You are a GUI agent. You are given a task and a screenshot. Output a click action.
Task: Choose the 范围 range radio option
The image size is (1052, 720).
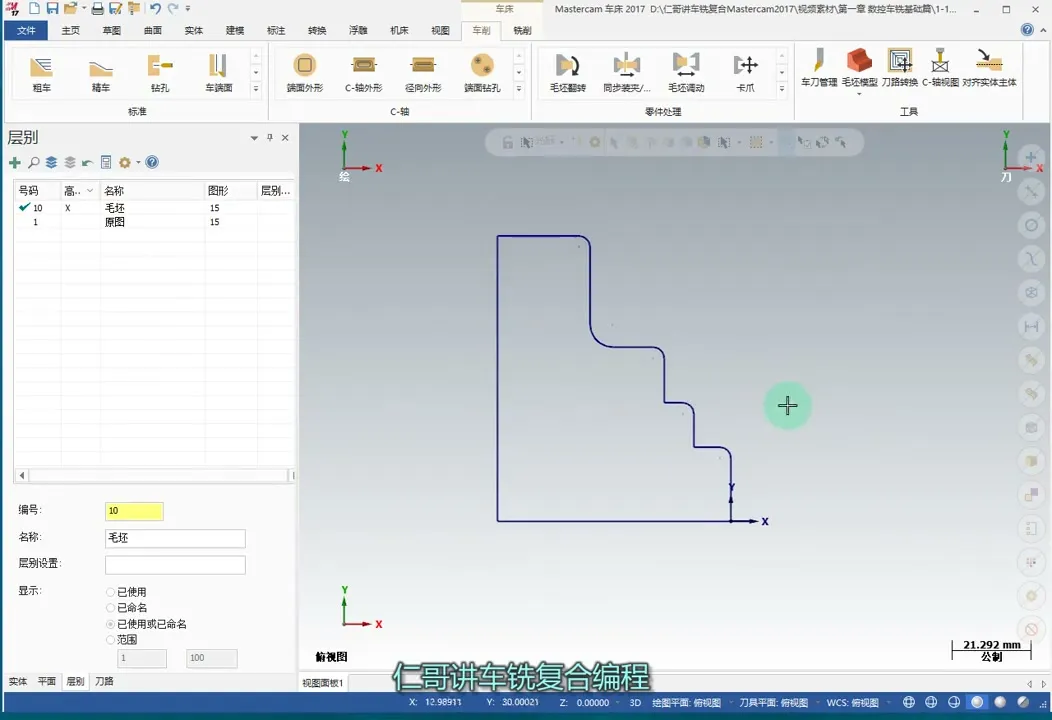(x=111, y=640)
